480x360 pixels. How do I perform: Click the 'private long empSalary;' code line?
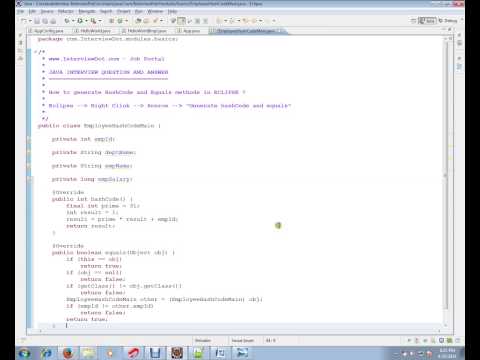tap(92, 179)
